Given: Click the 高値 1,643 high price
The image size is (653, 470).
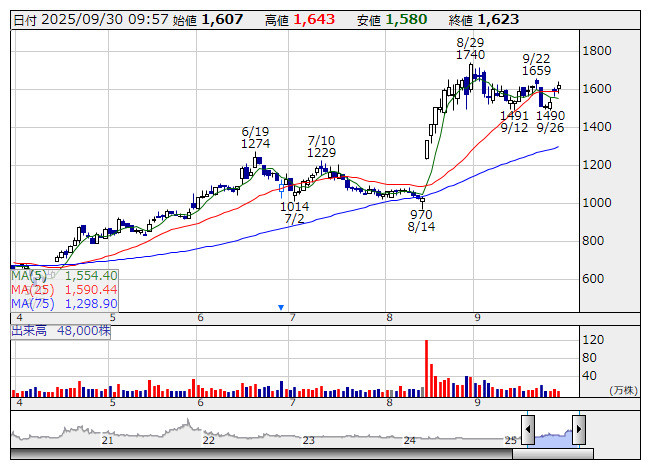Looking at the screenshot, I should tap(300, 20).
